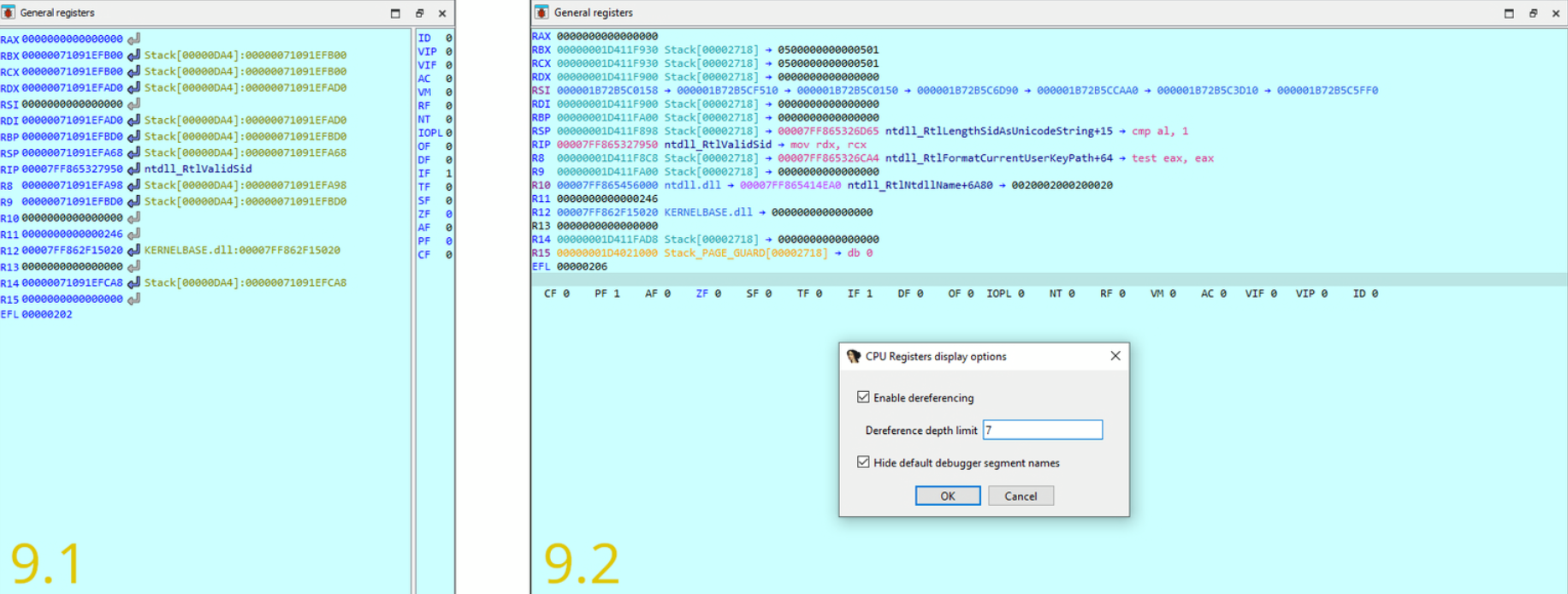Viewport: 1568px width, 594px height.
Task: Dismiss the dialog with Cancel
Action: tap(1021, 496)
